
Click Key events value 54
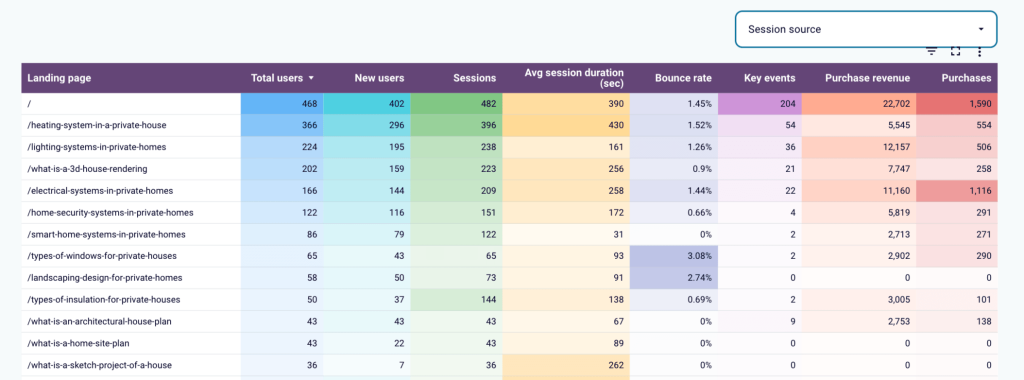tap(790, 125)
